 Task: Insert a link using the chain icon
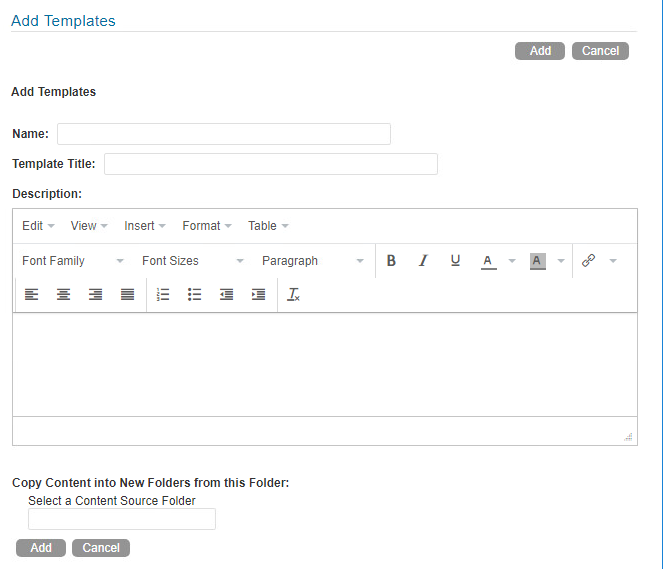pos(588,261)
